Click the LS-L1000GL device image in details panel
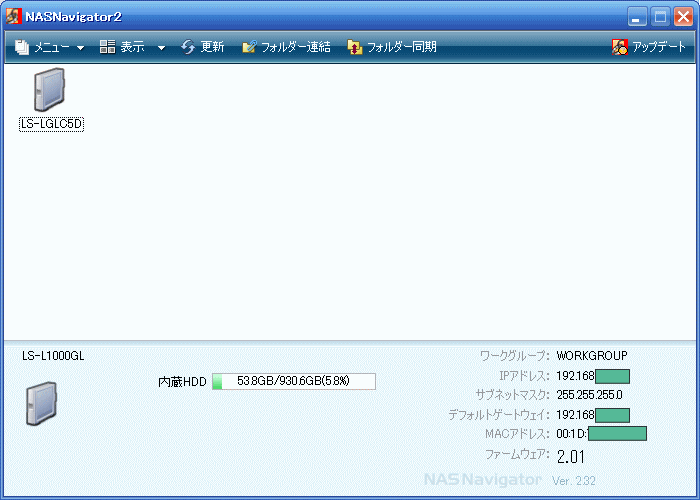This screenshot has width=700, height=500. point(41,404)
